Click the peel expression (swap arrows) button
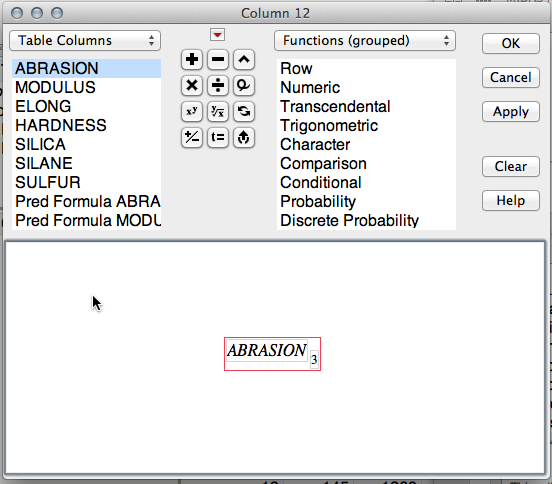Screen dimensions: 552x484 click(x=244, y=112)
